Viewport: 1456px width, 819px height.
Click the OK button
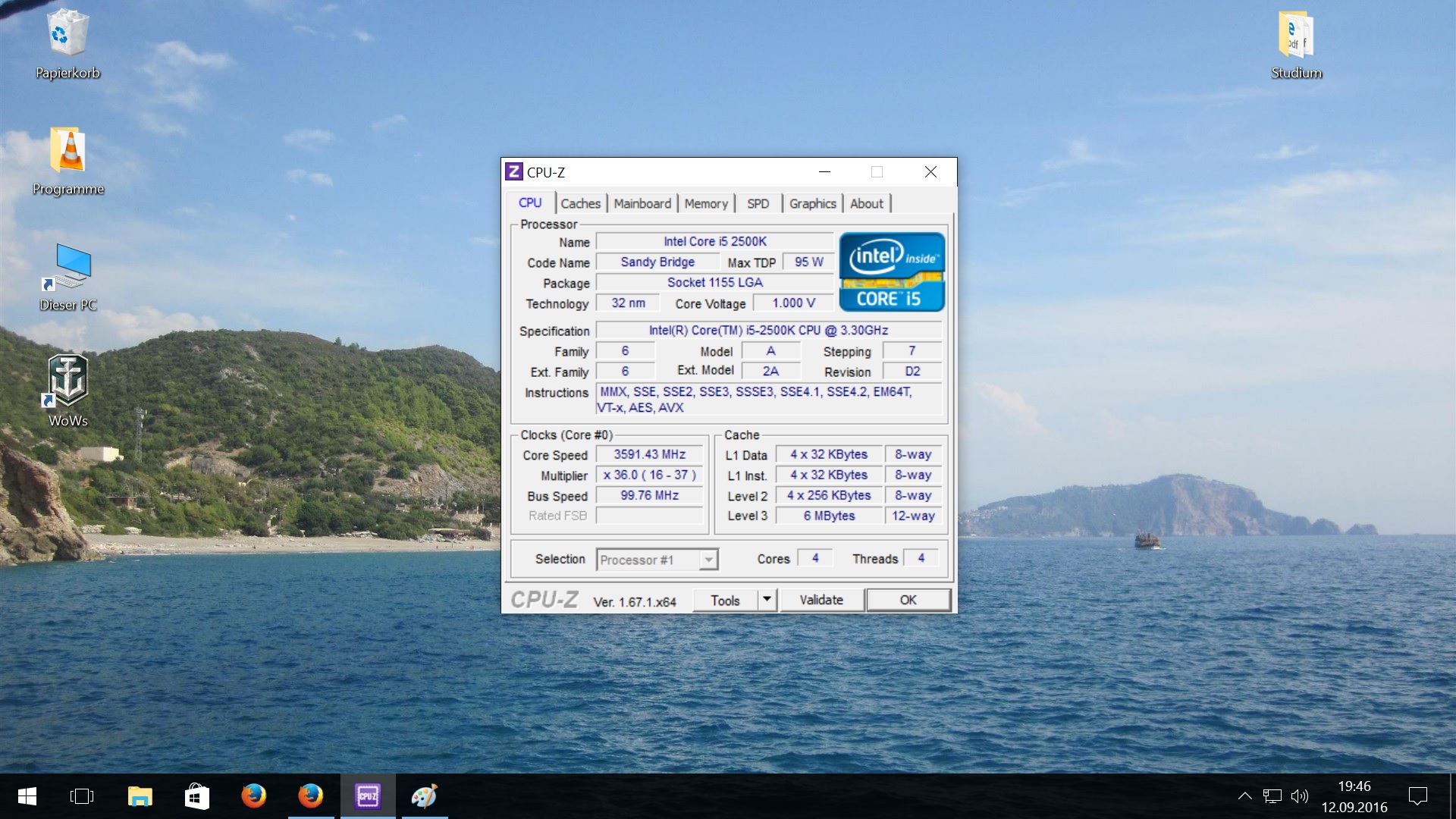click(x=908, y=600)
